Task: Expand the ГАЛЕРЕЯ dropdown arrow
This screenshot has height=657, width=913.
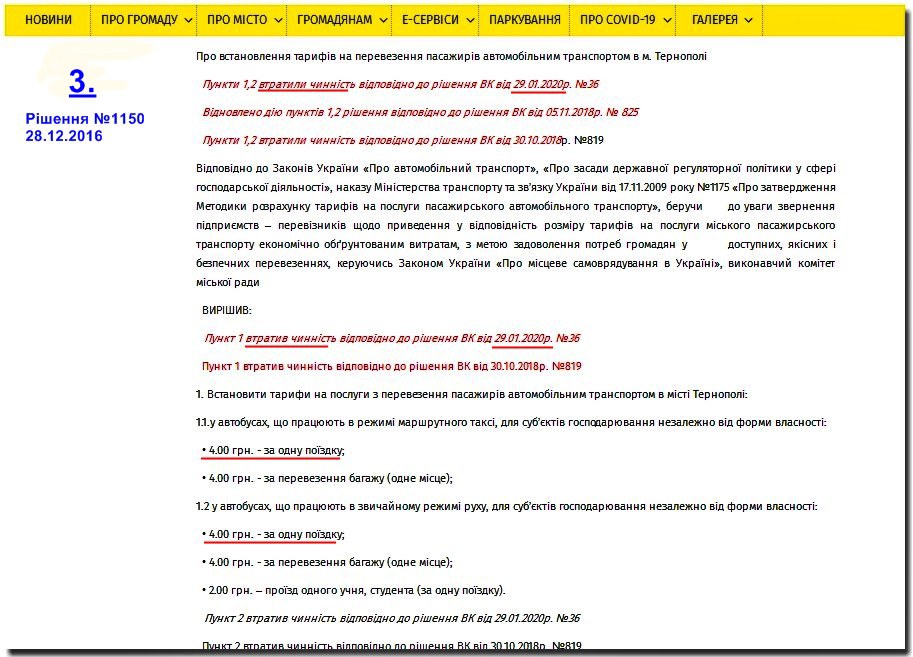Action: tap(748, 20)
